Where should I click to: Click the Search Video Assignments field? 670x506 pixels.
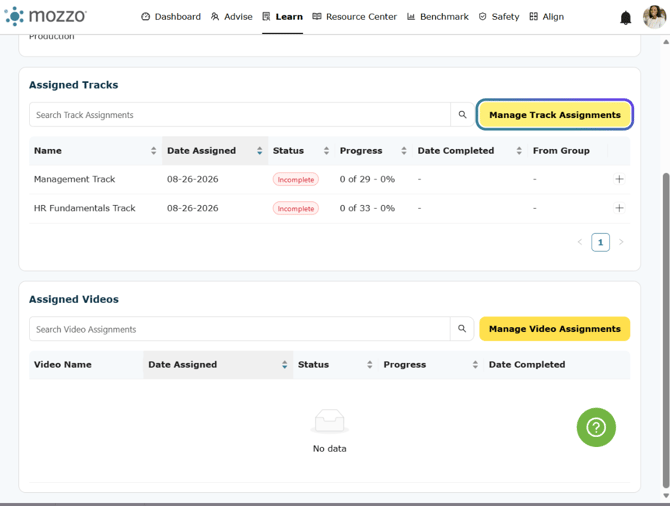click(x=240, y=329)
